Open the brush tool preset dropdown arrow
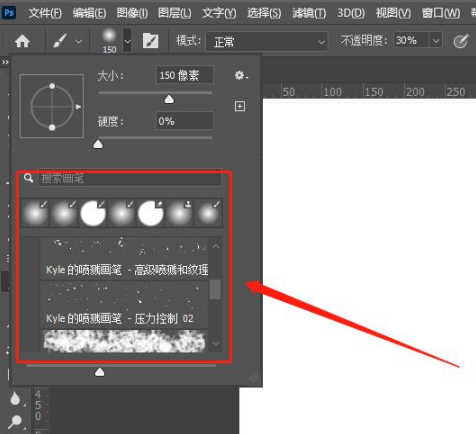The height and width of the screenshot is (434, 476). click(x=79, y=42)
